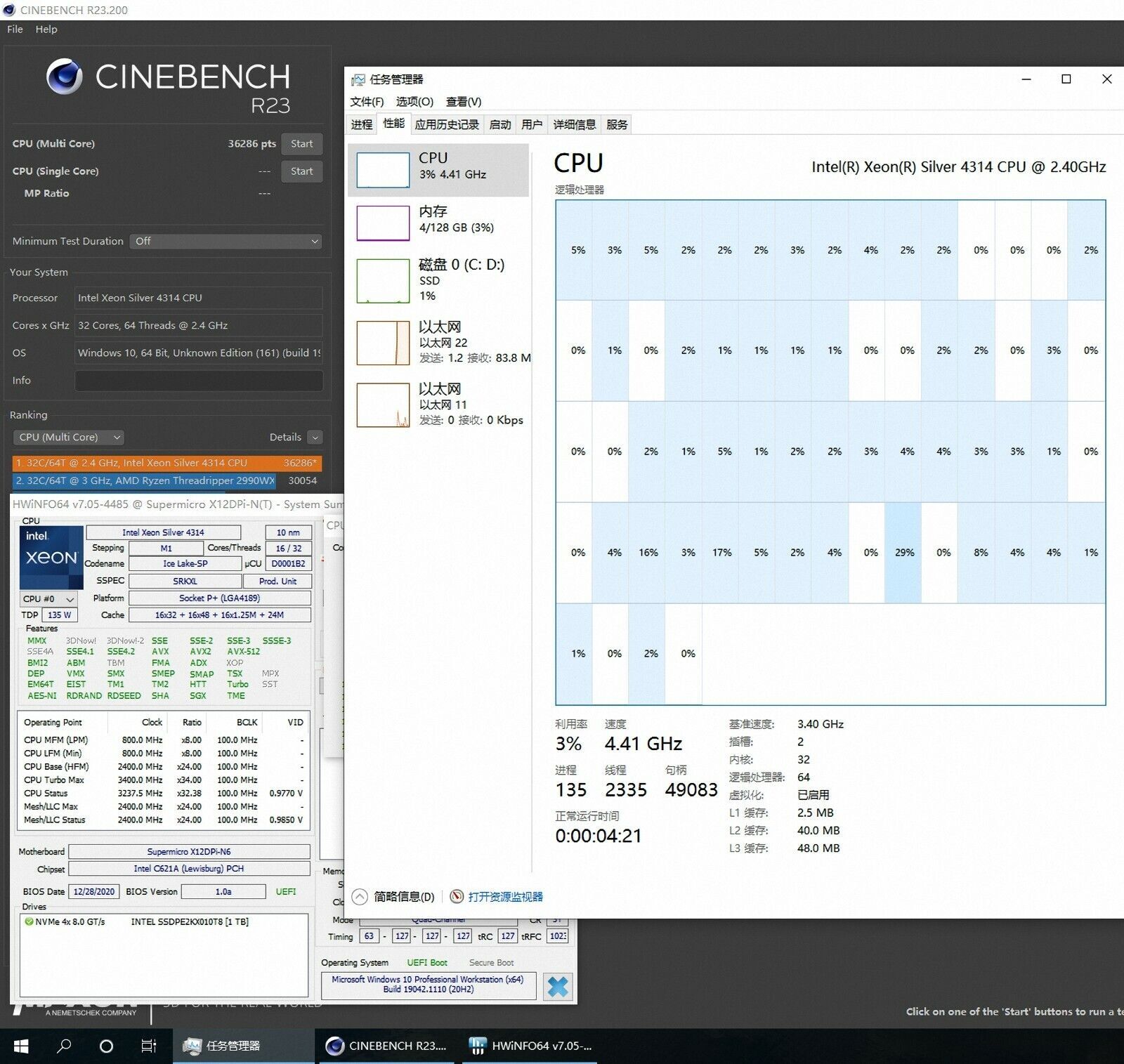Select ranking row Intel Xeon Silver 4314
The image size is (1124, 1064).
click(167, 463)
